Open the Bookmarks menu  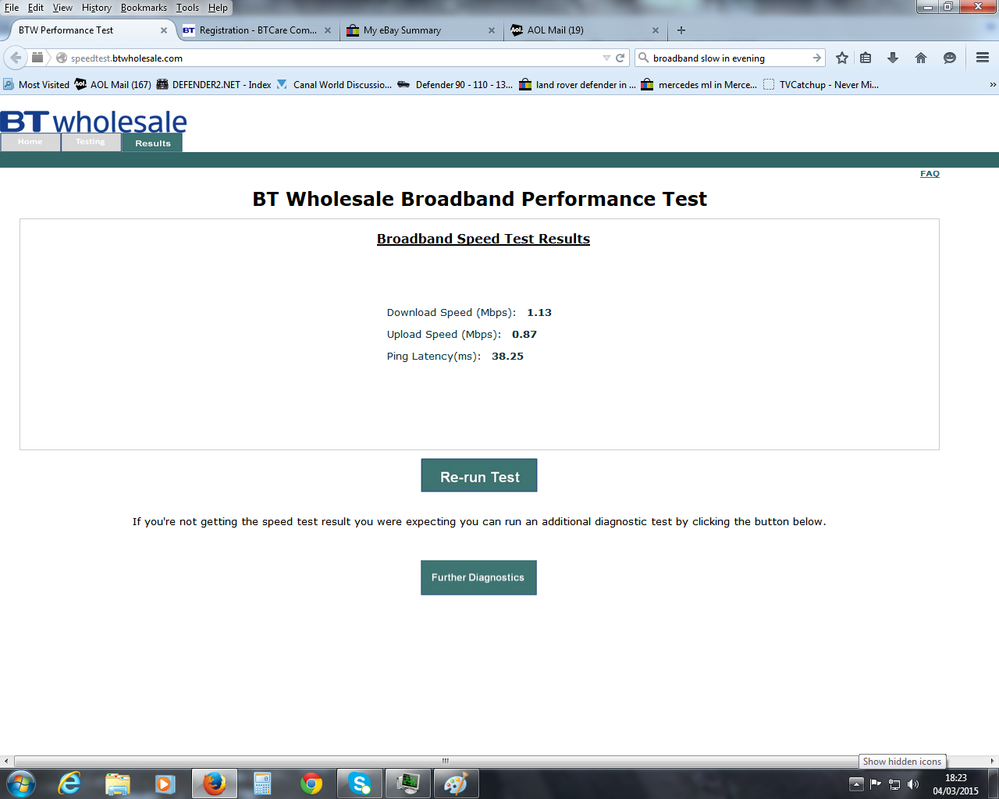(x=143, y=8)
